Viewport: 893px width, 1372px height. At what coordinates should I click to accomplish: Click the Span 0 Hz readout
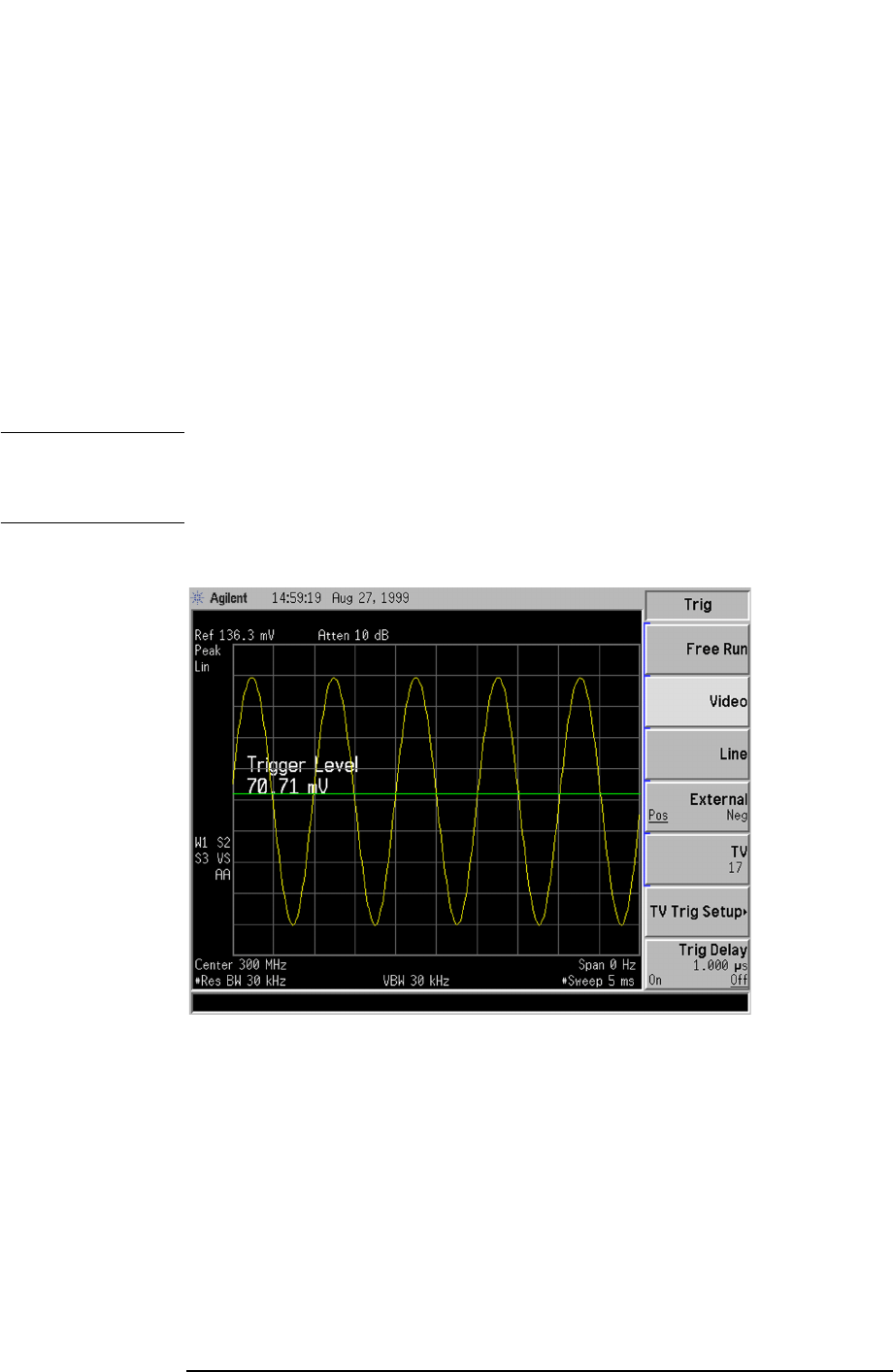[607, 964]
